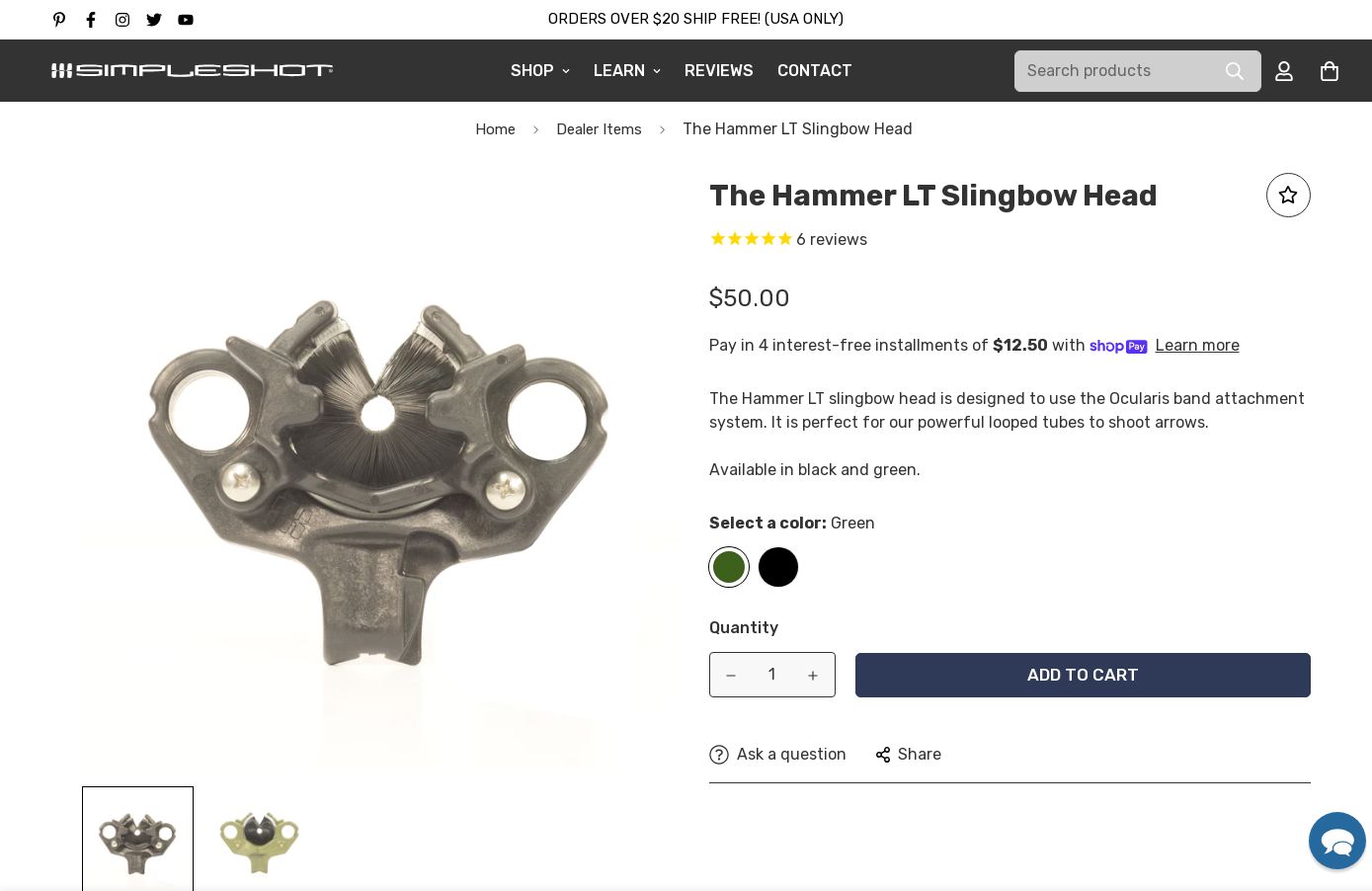Screen dimensions: 1372x891
Task: Open the YouTube social link
Action: tap(186, 20)
